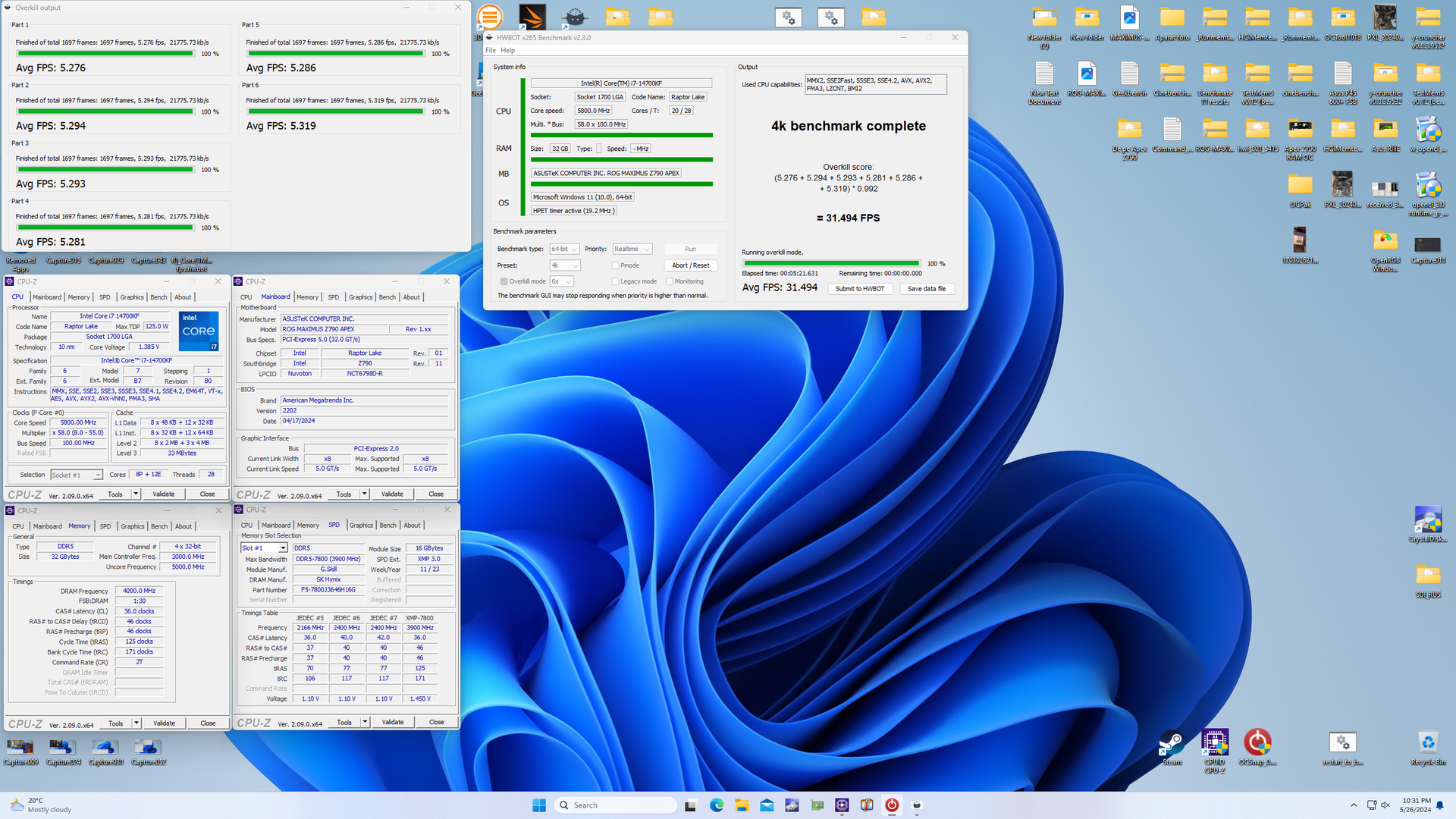This screenshot has width=1456, height=819.
Task: Toggle the Overkill mode checkbox
Action: click(x=504, y=281)
